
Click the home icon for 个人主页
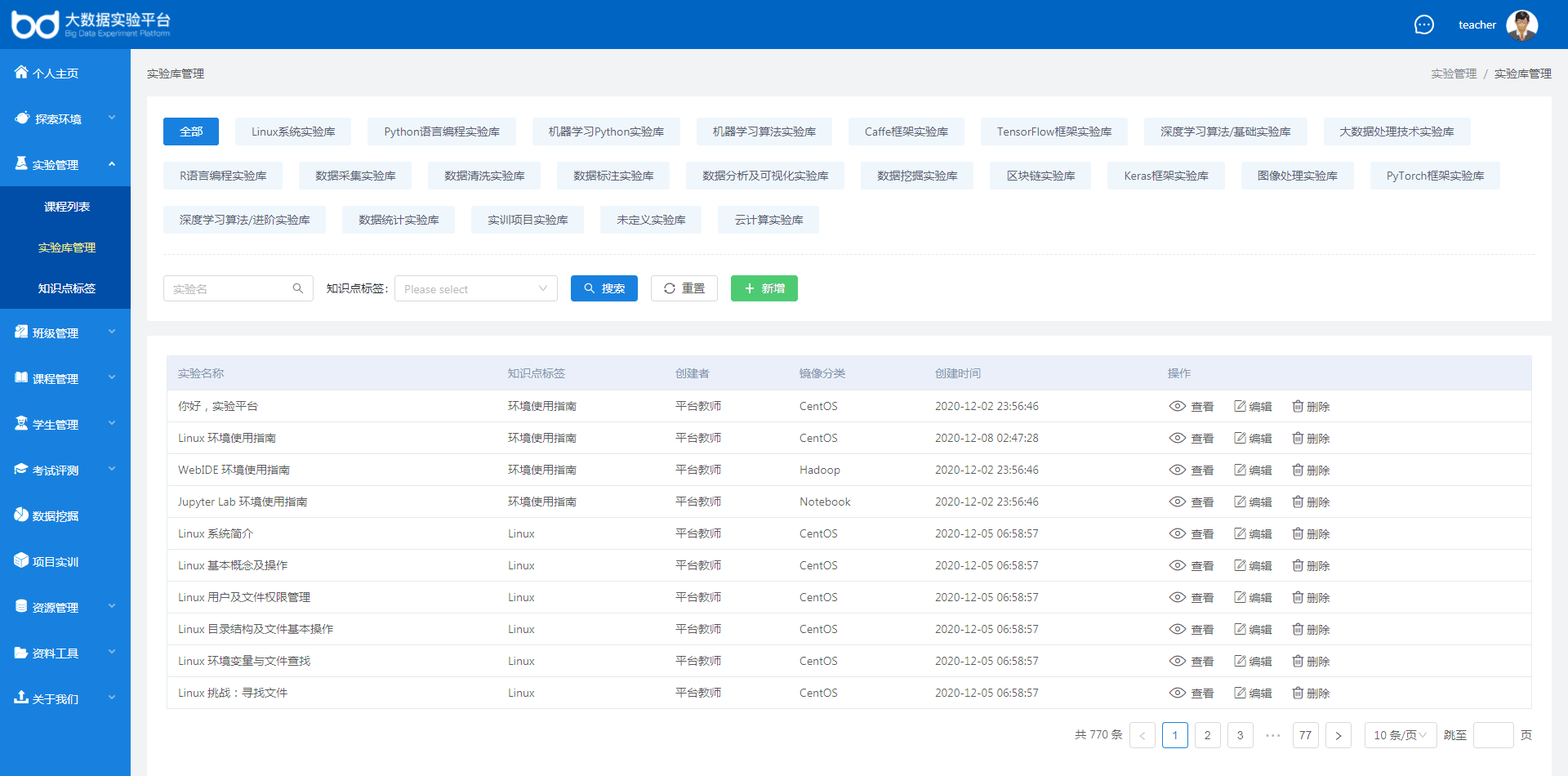point(21,73)
